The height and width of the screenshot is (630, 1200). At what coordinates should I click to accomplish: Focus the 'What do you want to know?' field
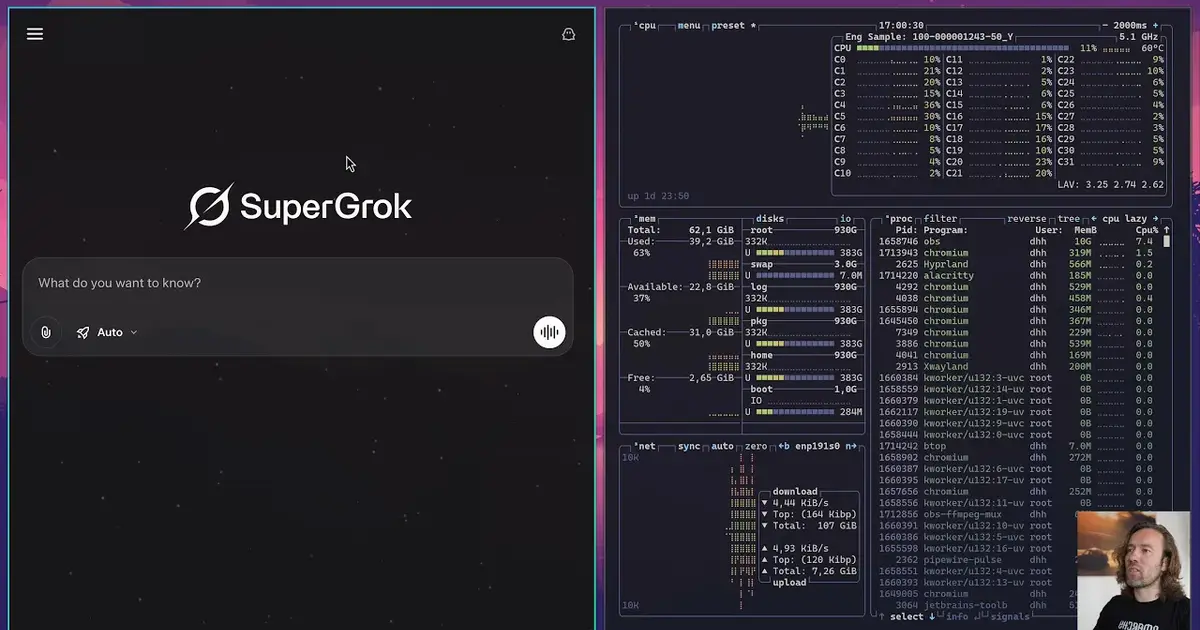point(298,283)
